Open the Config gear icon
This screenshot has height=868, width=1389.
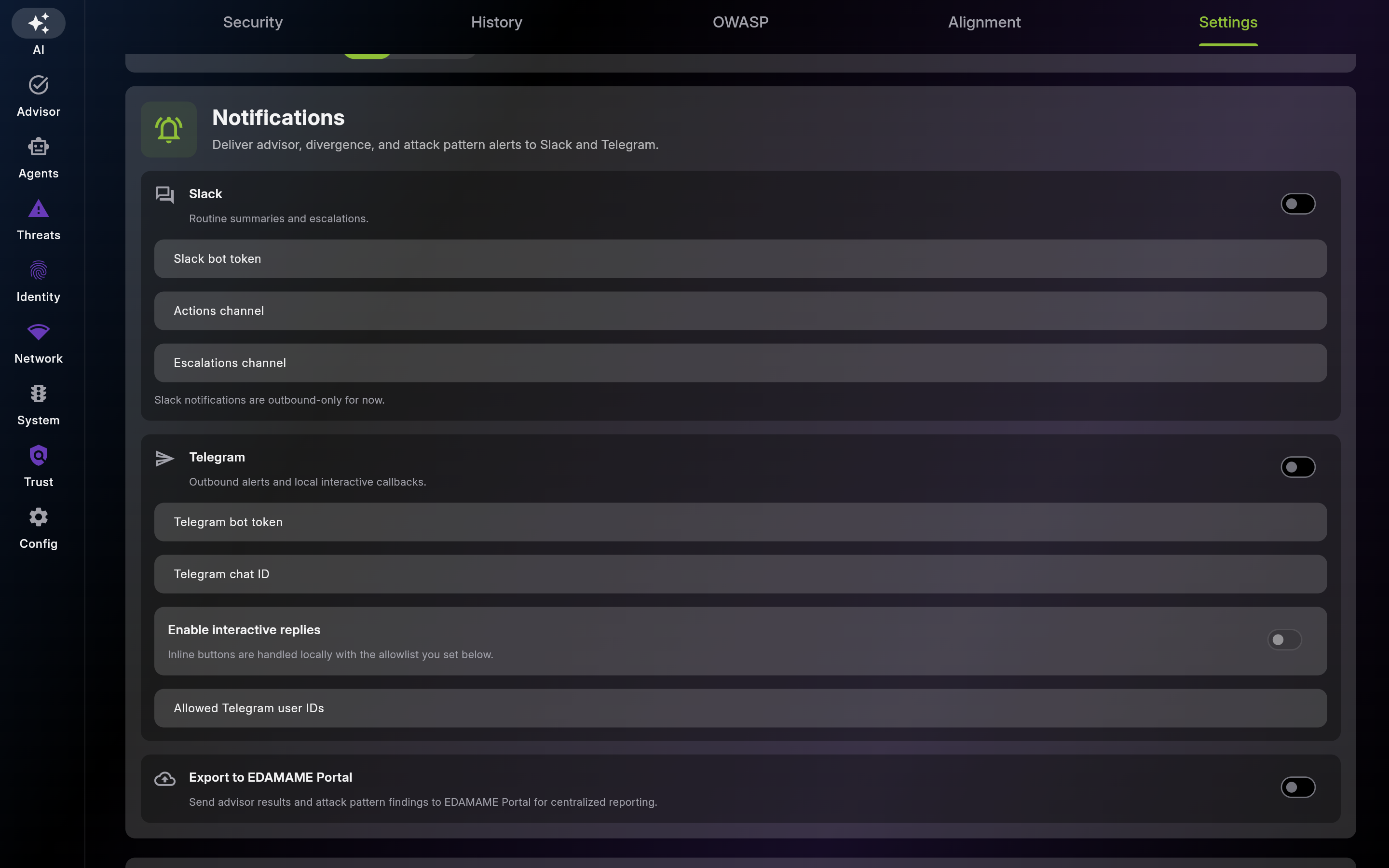click(x=39, y=517)
